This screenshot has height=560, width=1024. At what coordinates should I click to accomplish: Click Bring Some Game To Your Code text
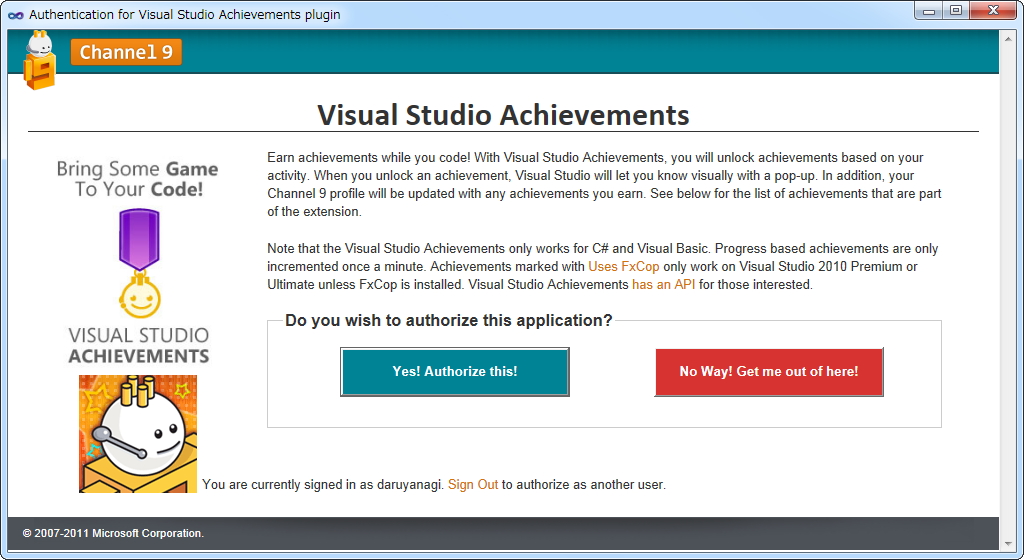138,179
